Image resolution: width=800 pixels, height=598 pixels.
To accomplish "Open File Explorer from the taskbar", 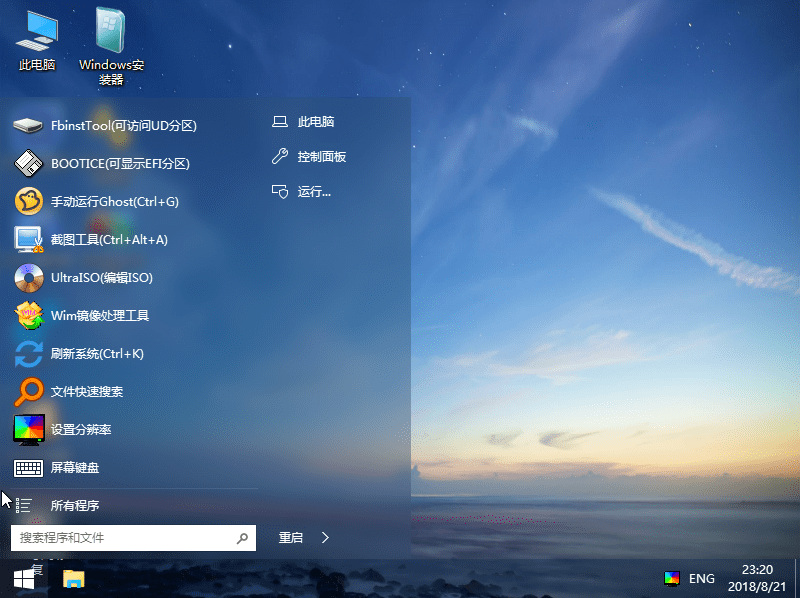I will click(68, 577).
